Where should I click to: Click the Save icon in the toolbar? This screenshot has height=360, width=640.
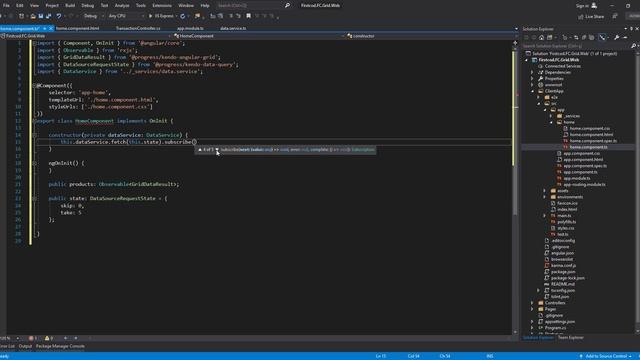click(41, 16)
